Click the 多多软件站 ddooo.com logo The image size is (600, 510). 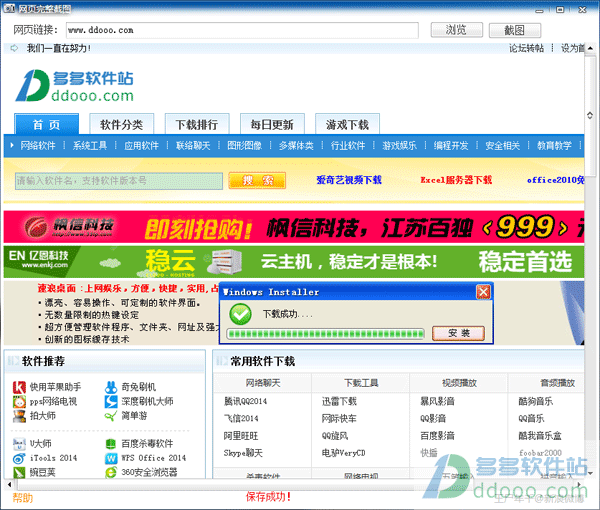[x=74, y=86]
